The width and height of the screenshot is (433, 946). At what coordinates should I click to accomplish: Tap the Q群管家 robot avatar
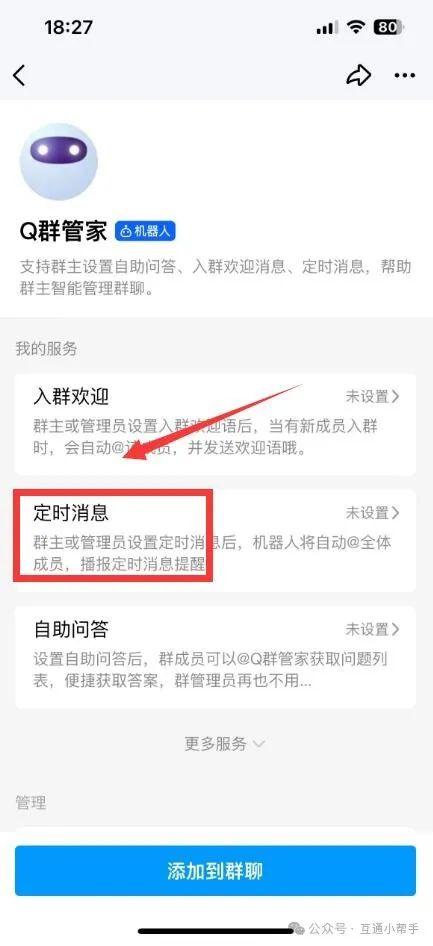pos(58,162)
